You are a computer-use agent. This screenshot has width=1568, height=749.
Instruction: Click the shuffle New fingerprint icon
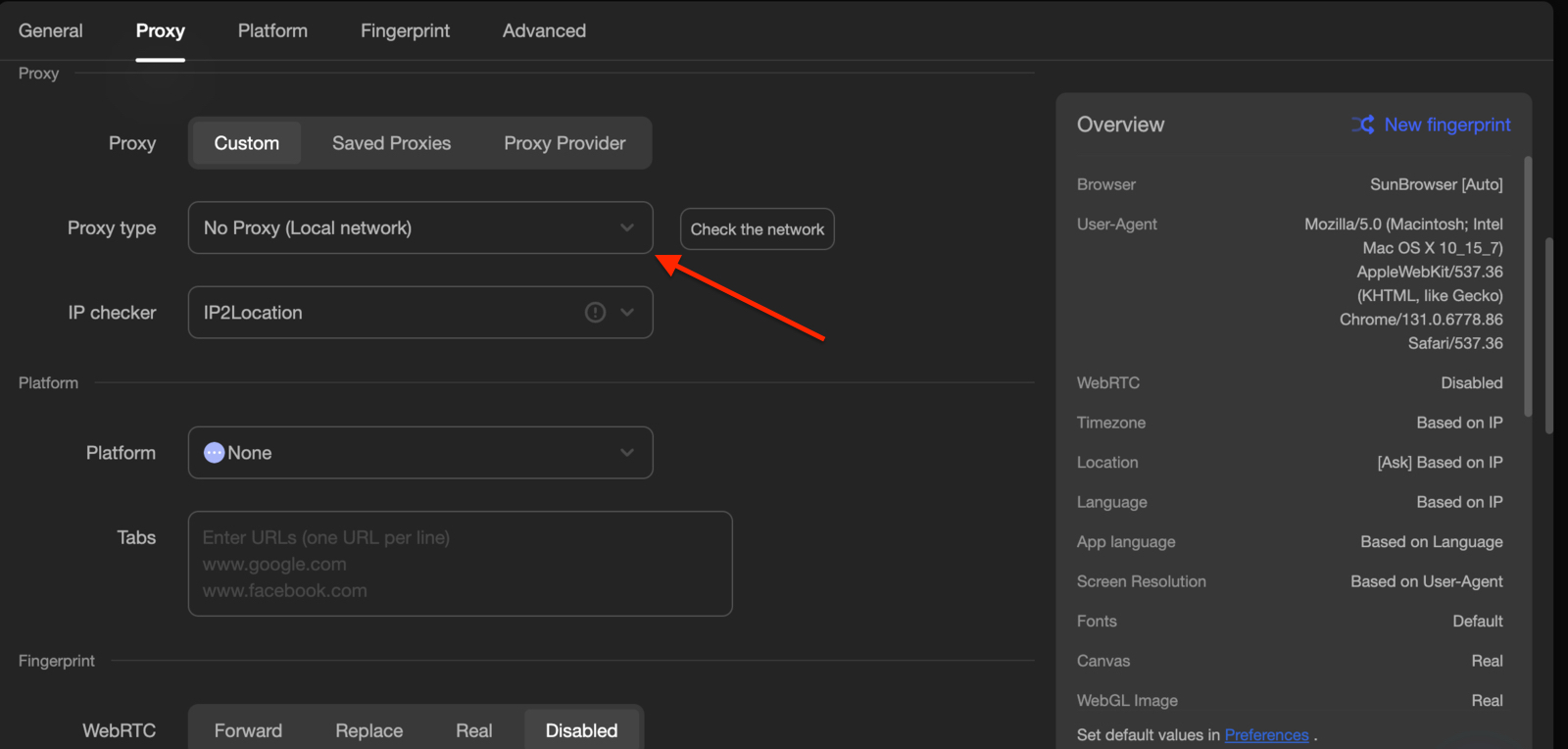pos(1362,125)
